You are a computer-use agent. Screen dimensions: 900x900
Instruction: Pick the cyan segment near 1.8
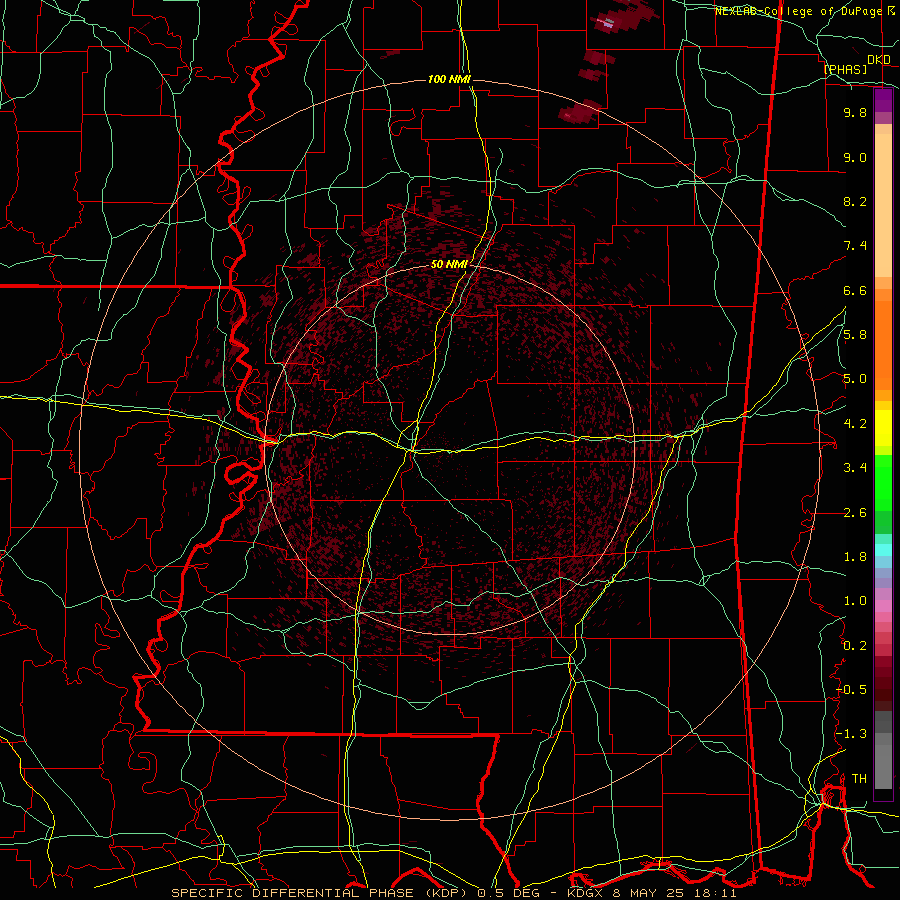pos(883,550)
